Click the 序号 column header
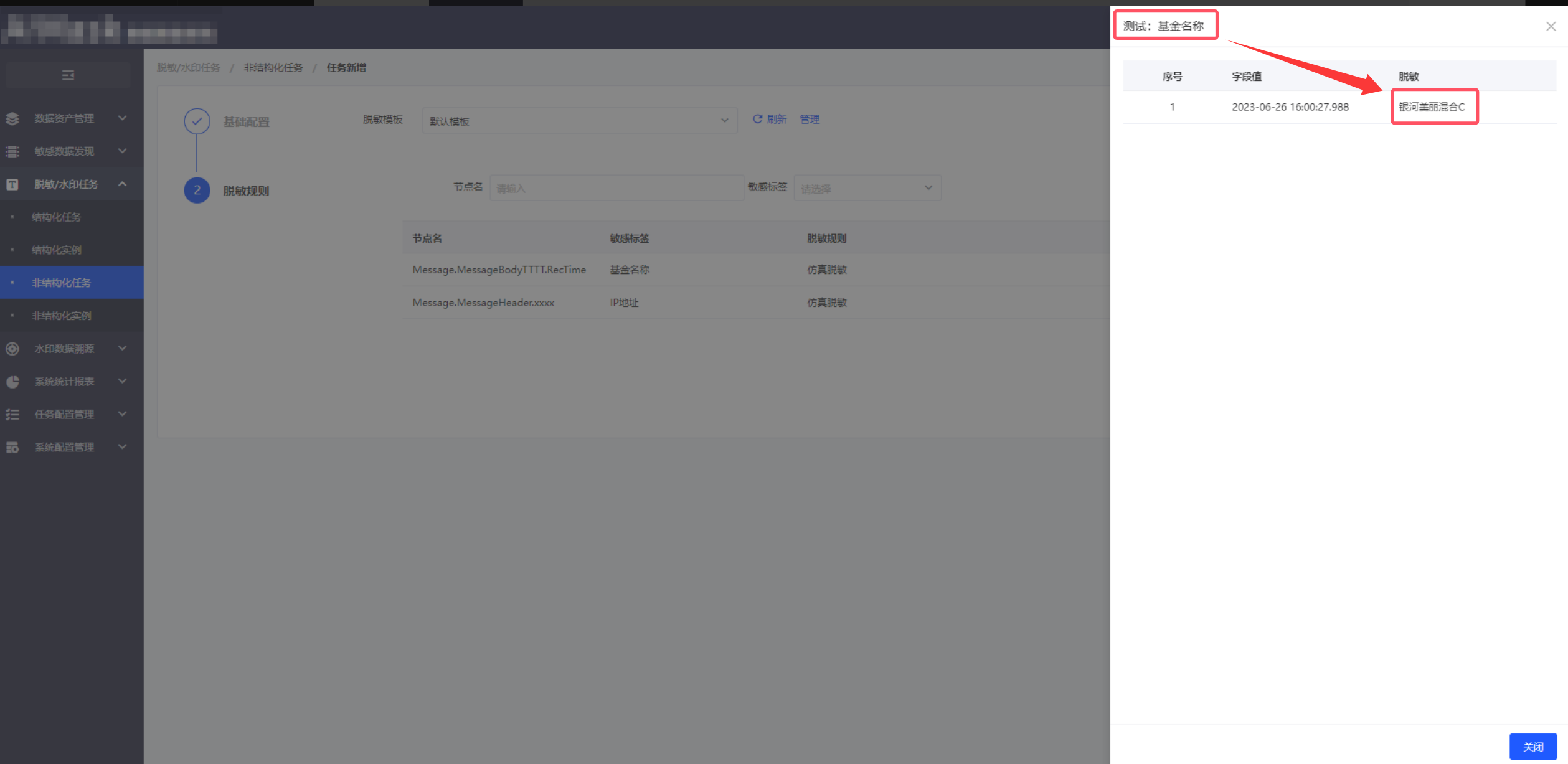Image resolution: width=1568 pixels, height=764 pixels. click(x=1173, y=77)
